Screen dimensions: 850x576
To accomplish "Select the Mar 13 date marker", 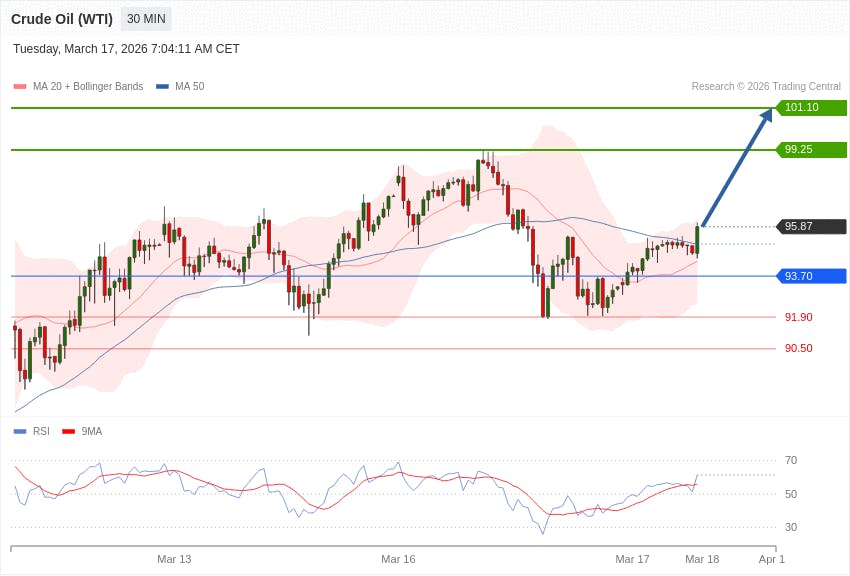I will [174, 559].
